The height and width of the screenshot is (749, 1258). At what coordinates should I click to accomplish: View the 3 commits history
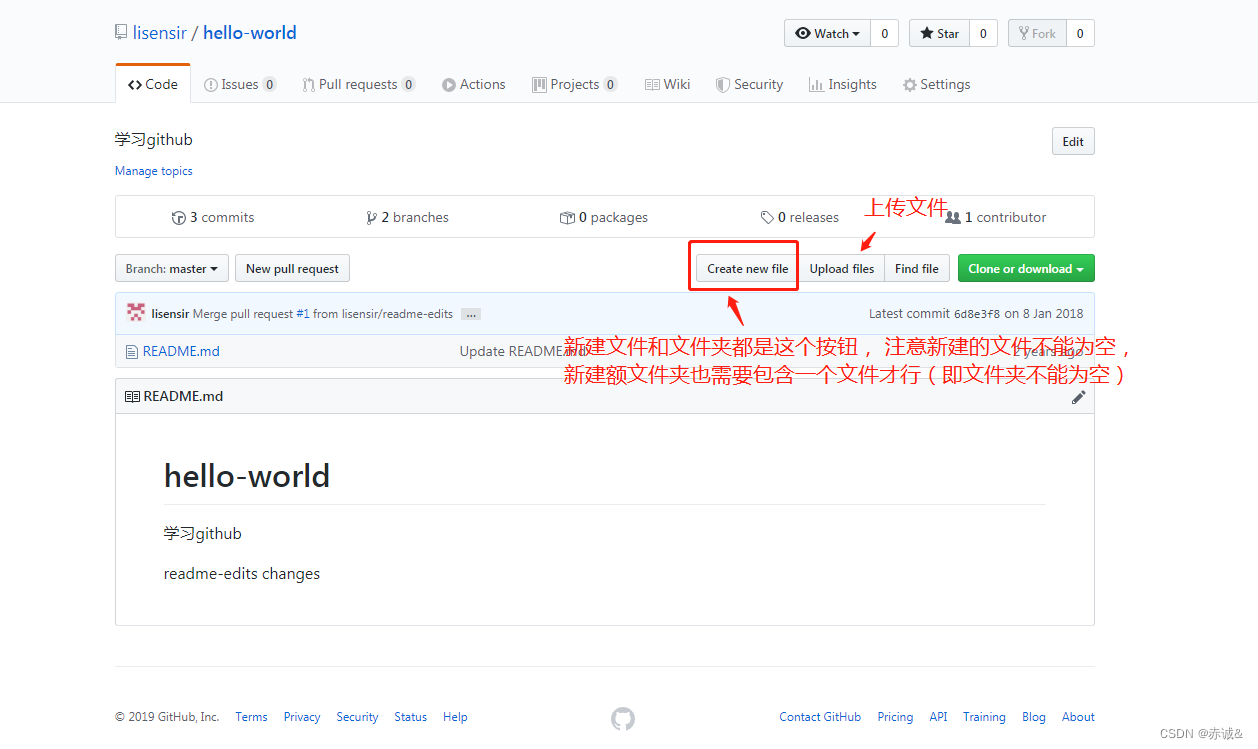[213, 217]
